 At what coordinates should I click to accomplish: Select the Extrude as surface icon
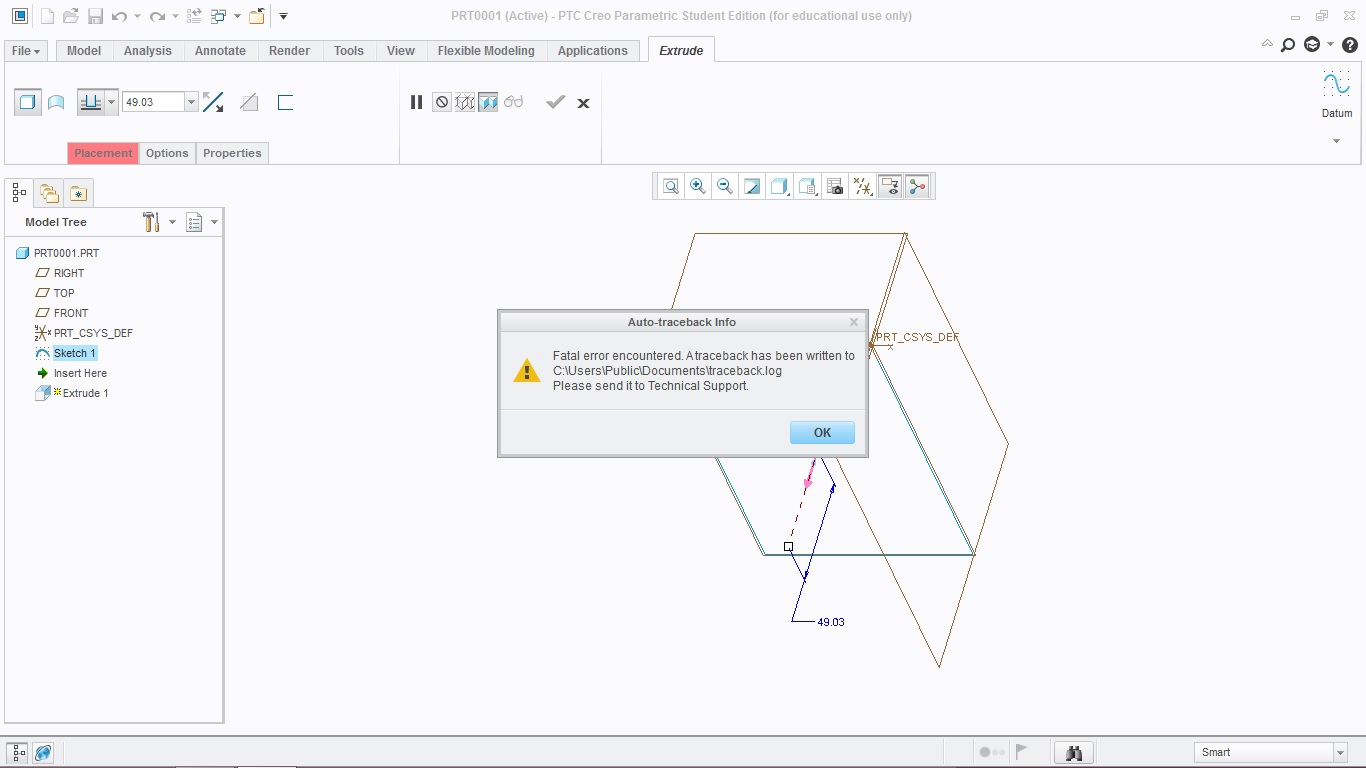(56, 102)
